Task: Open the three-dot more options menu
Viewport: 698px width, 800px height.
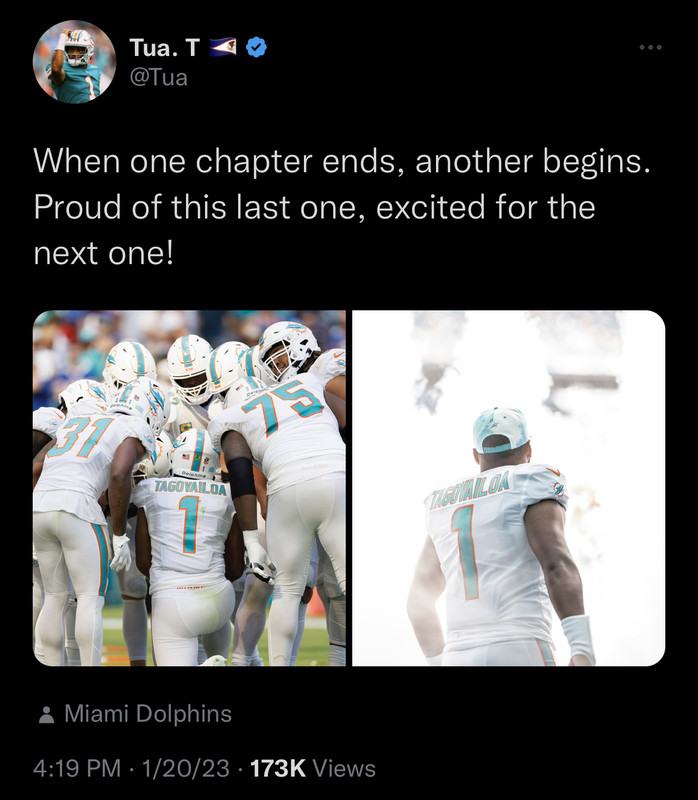Action: [651, 47]
